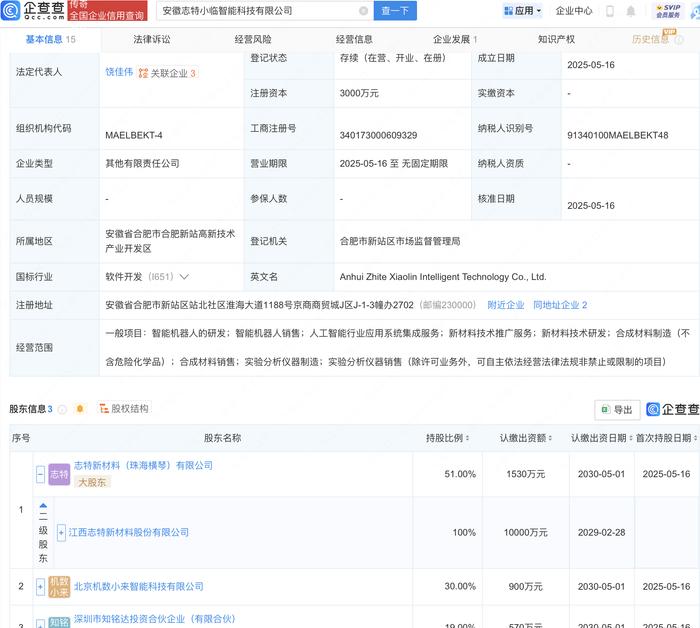Click the 大股东 tag
Viewport: 700px width, 628px height.
point(92,482)
